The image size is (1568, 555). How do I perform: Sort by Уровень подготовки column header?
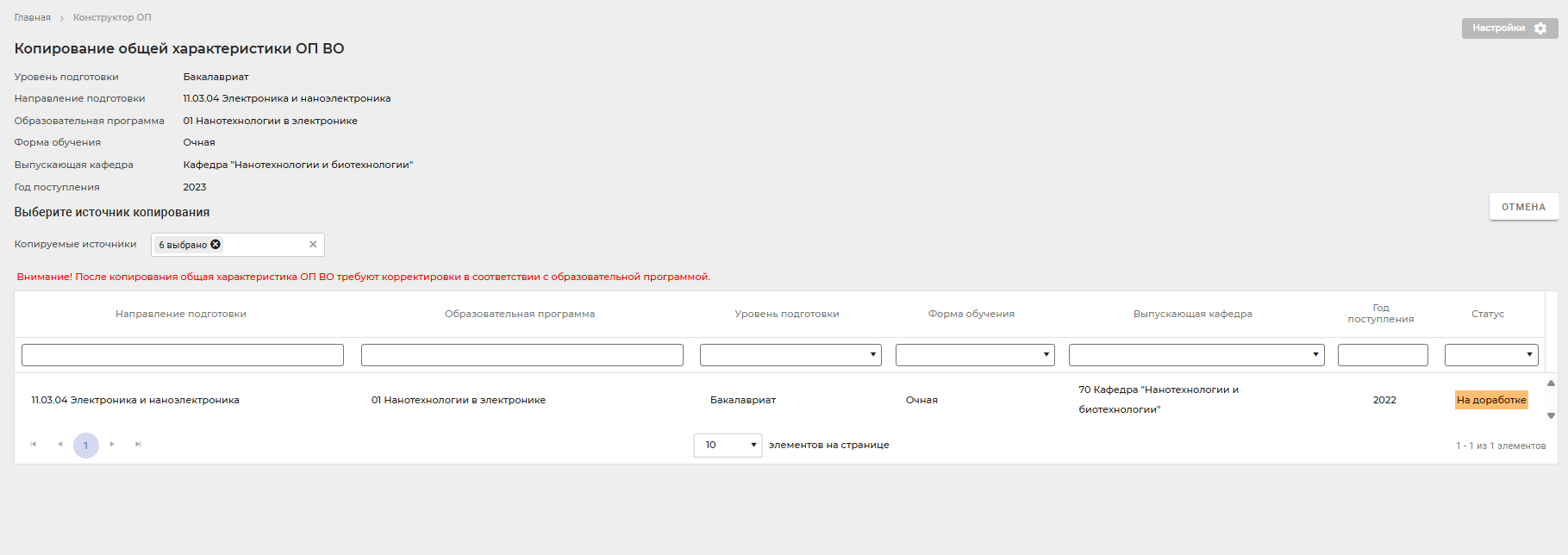pos(787,314)
